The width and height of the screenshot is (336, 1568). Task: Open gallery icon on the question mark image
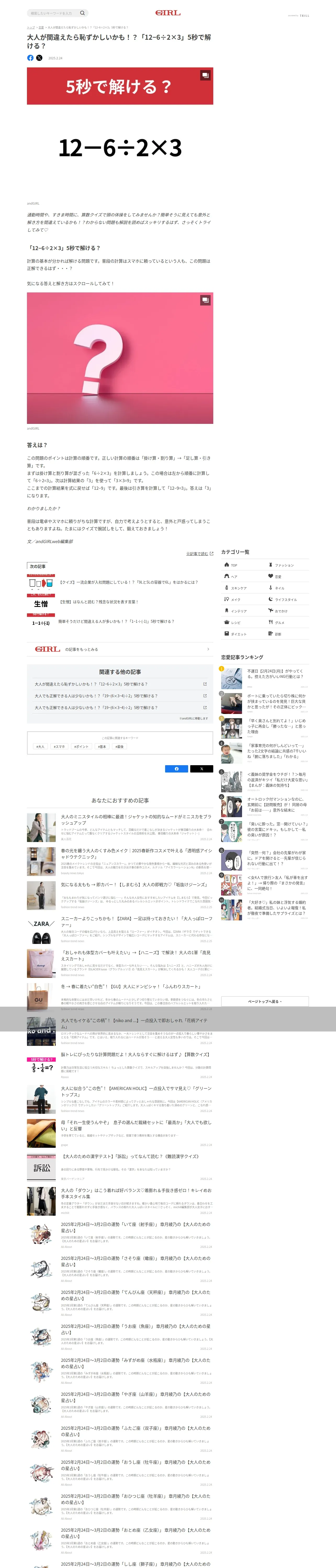pos(205,300)
